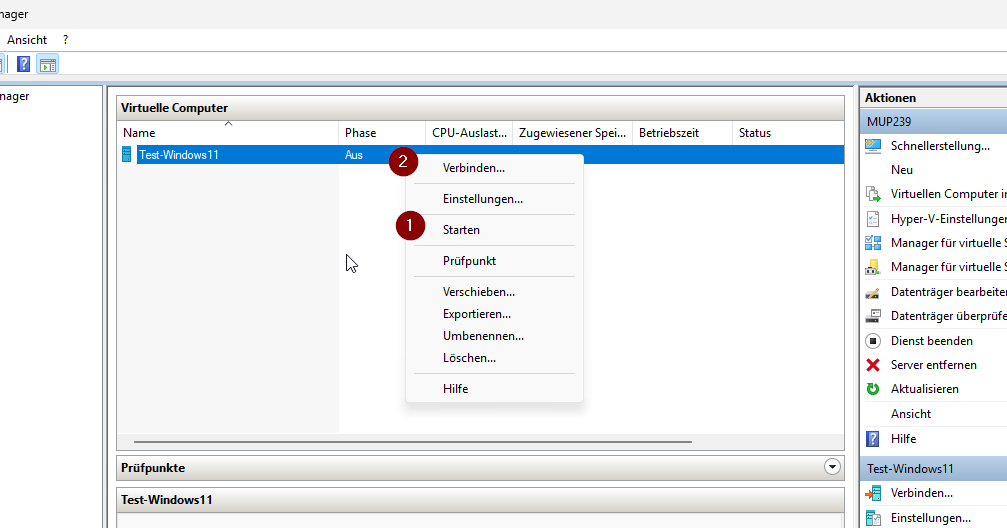
Task: Click the green Aktualisieren refresh icon
Action: pos(872,389)
